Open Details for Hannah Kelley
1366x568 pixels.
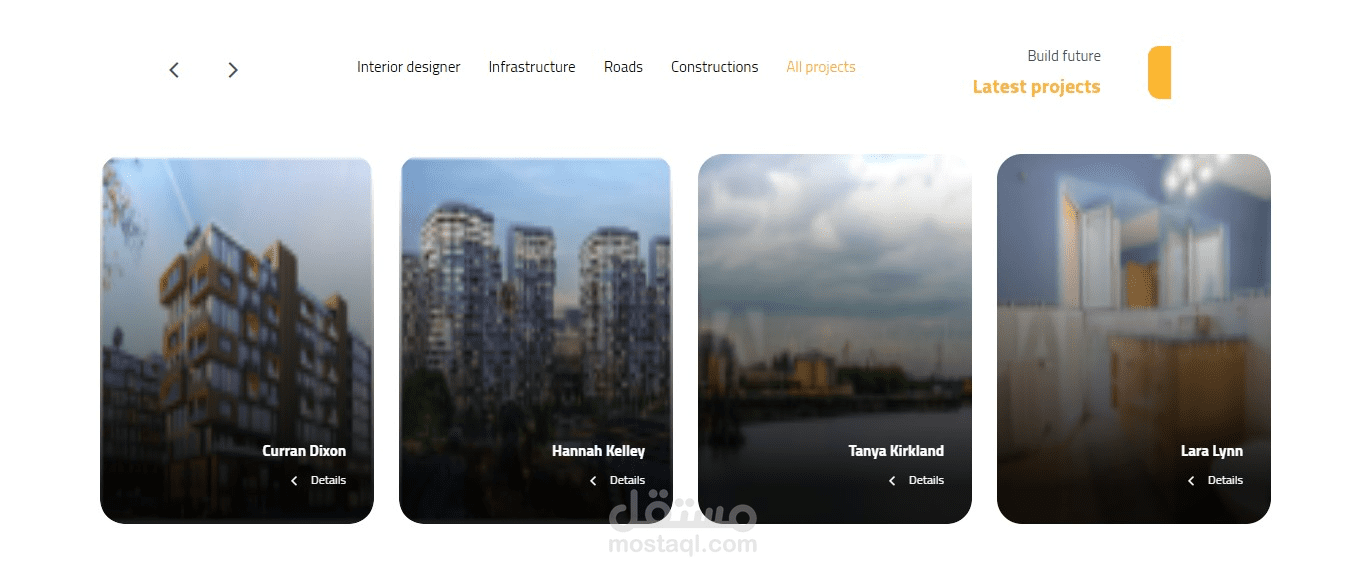pyautogui.click(x=627, y=481)
